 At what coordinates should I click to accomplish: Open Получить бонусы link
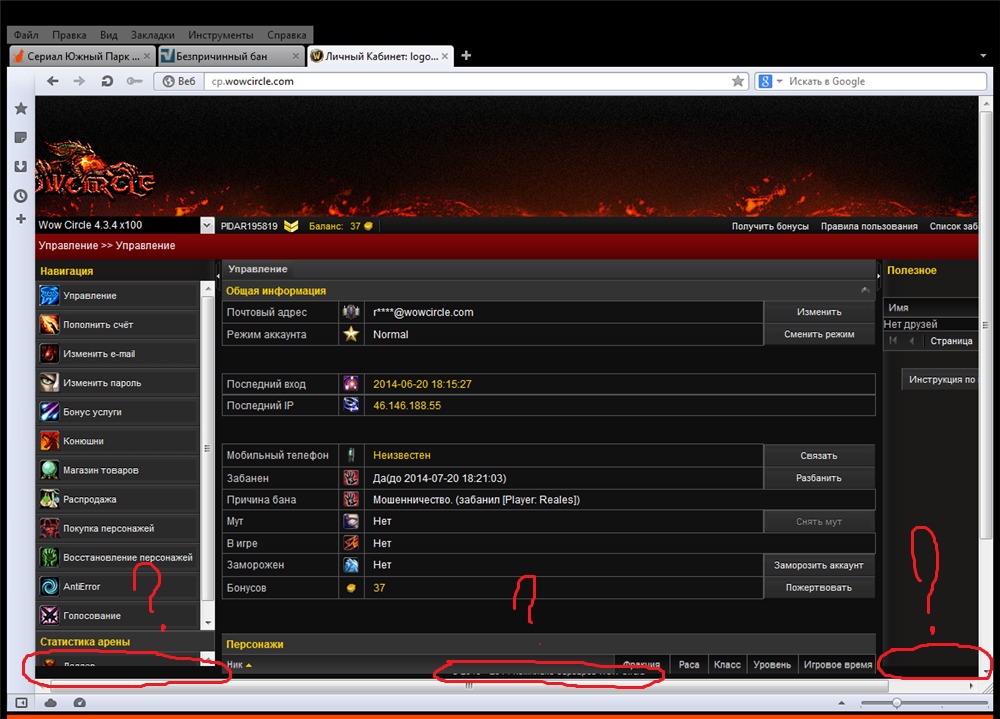770,226
